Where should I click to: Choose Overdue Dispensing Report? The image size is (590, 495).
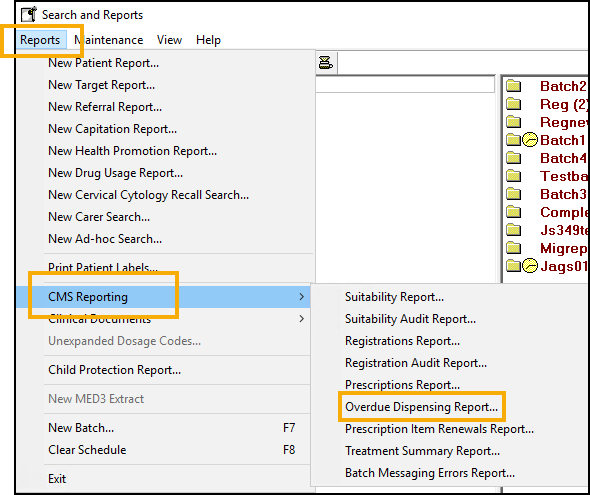(x=421, y=407)
